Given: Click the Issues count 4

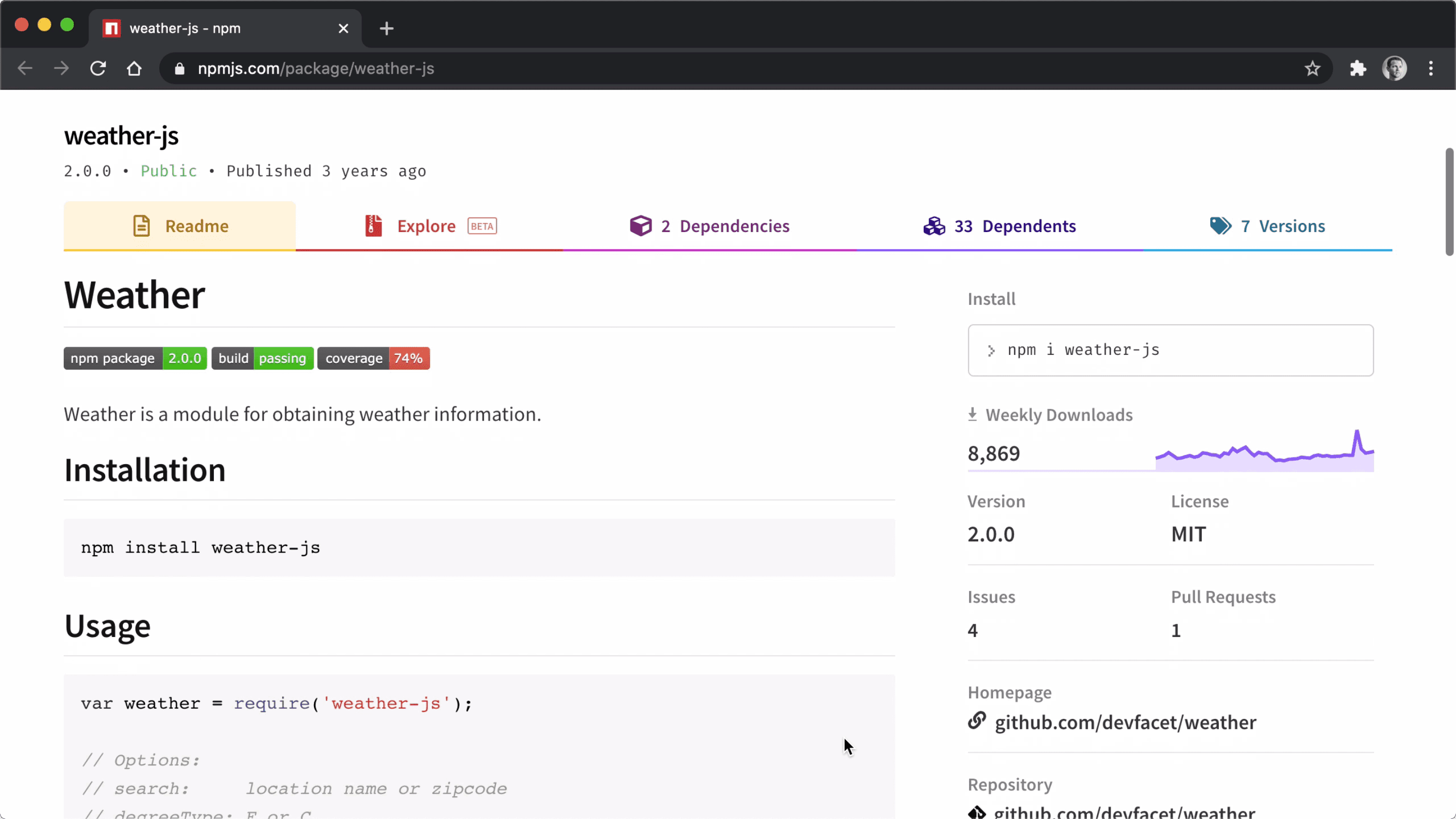Looking at the screenshot, I should coord(972,630).
